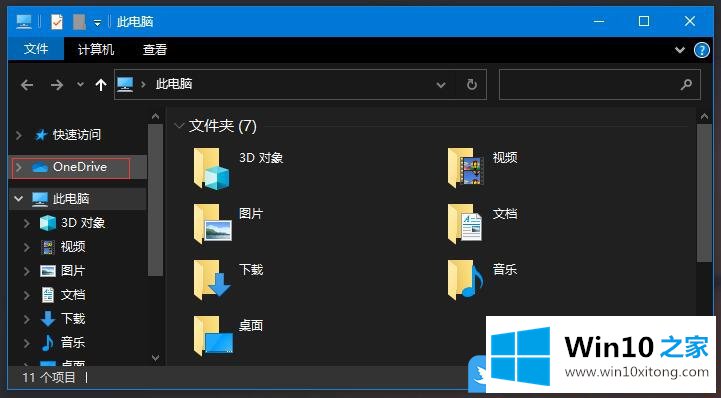Image resolution: width=721 pixels, height=398 pixels.
Task: Select 视频 in the navigation pane
Action: click(x=73, y=247)
